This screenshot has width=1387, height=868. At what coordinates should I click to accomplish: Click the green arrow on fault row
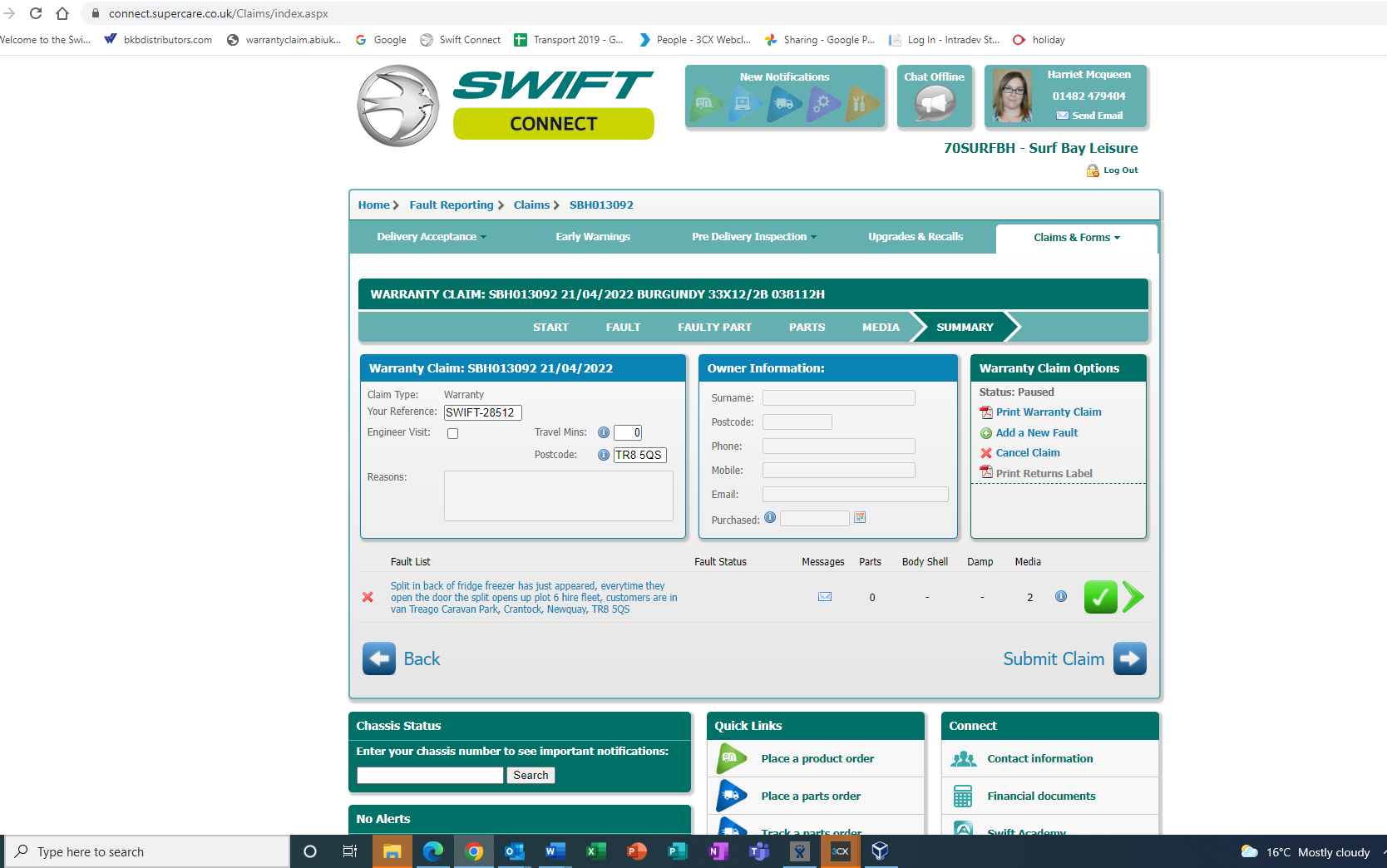[1133, 597]
